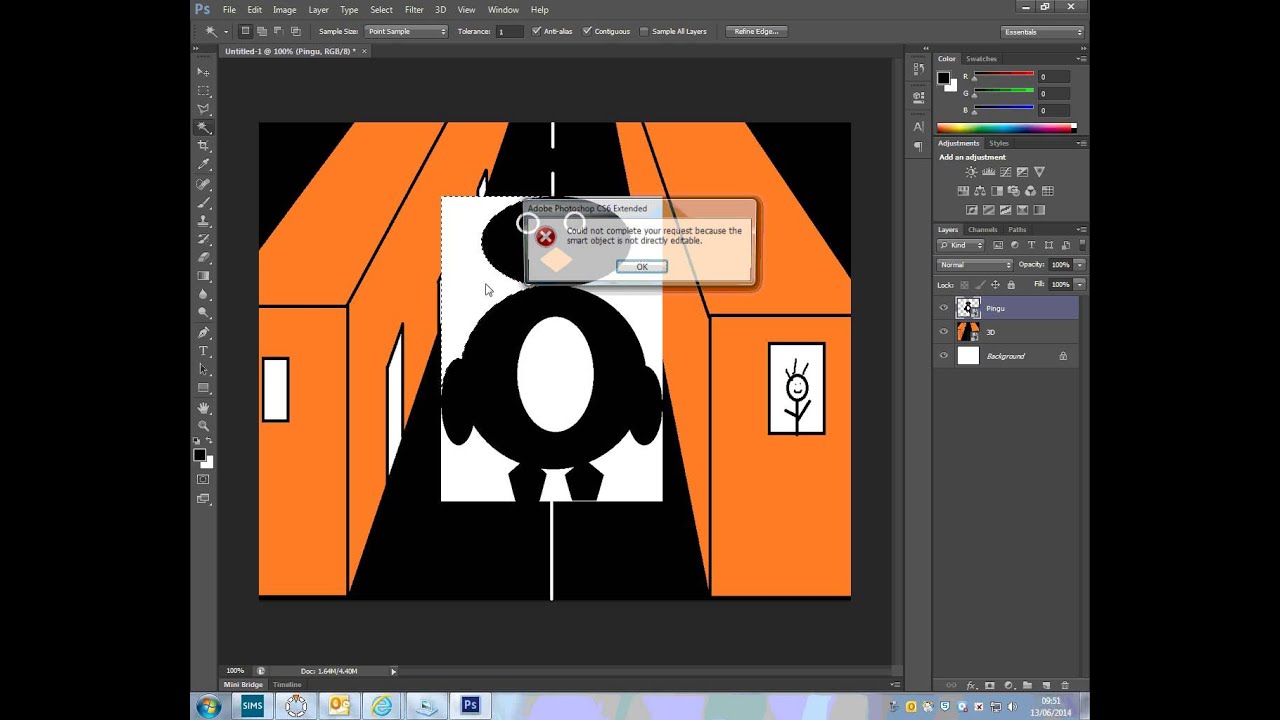
Task: Open the Paragraph panel icon
Action: 918,146
